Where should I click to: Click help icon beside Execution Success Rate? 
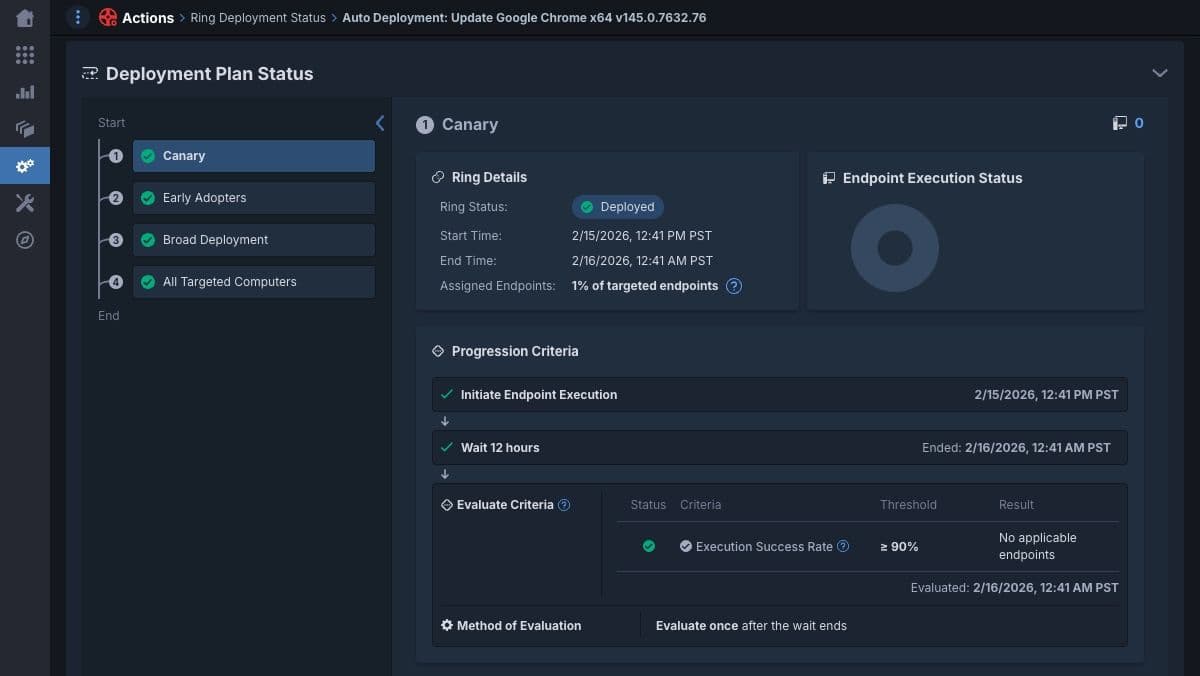[x=843, y=546]
